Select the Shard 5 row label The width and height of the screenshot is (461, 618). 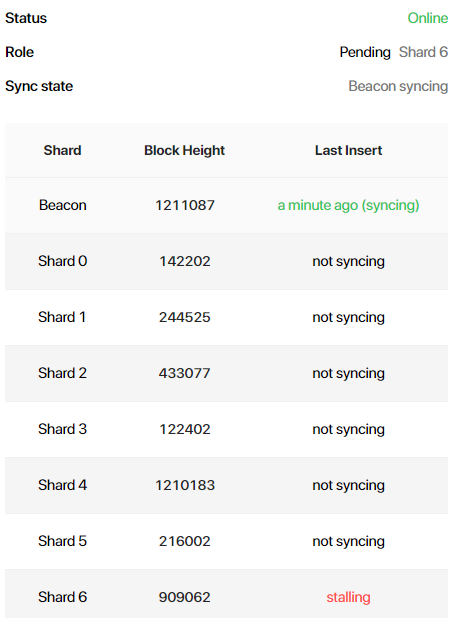coord(62,541)
